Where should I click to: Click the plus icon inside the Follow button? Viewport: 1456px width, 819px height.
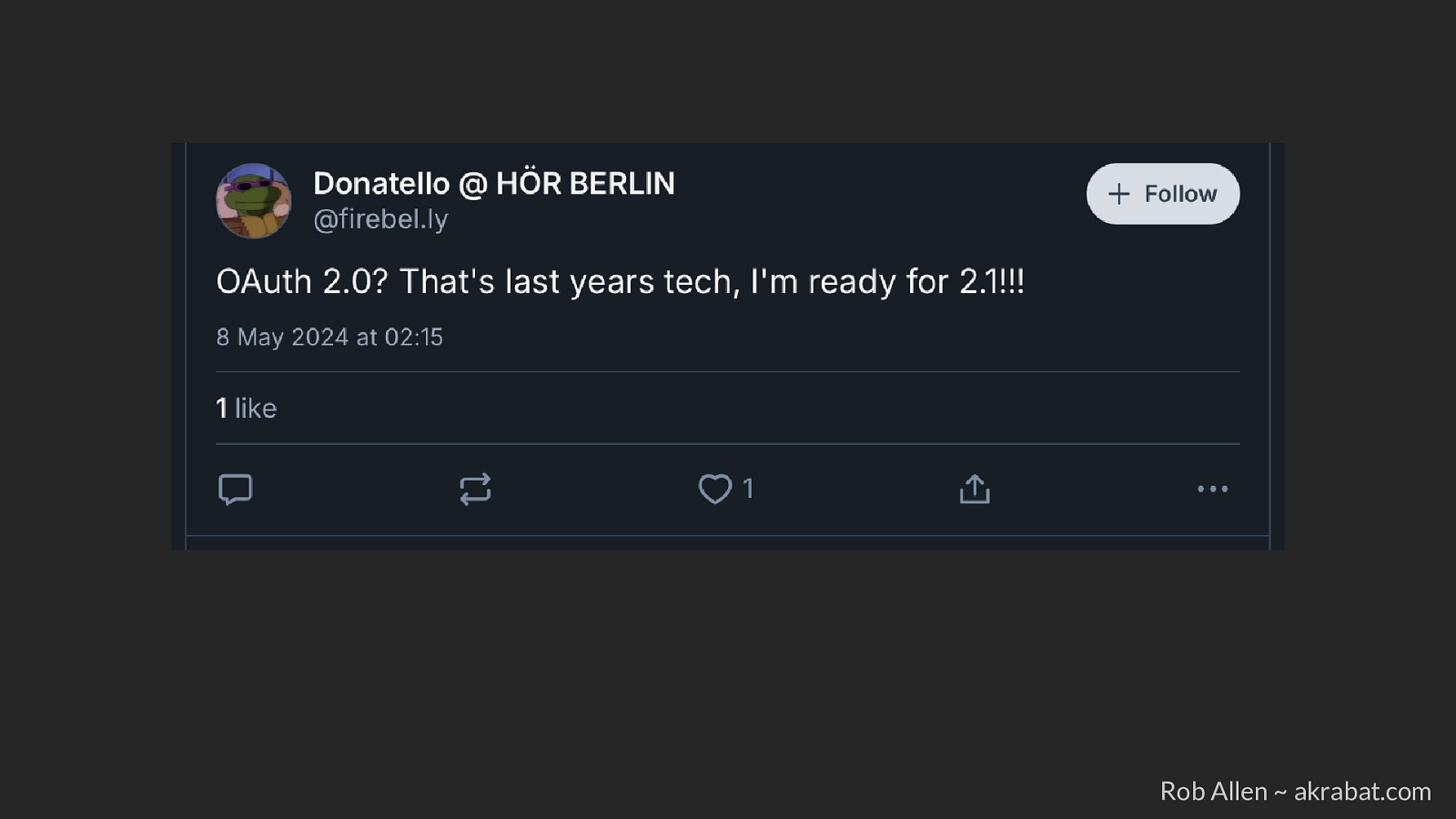[1118, 194]
